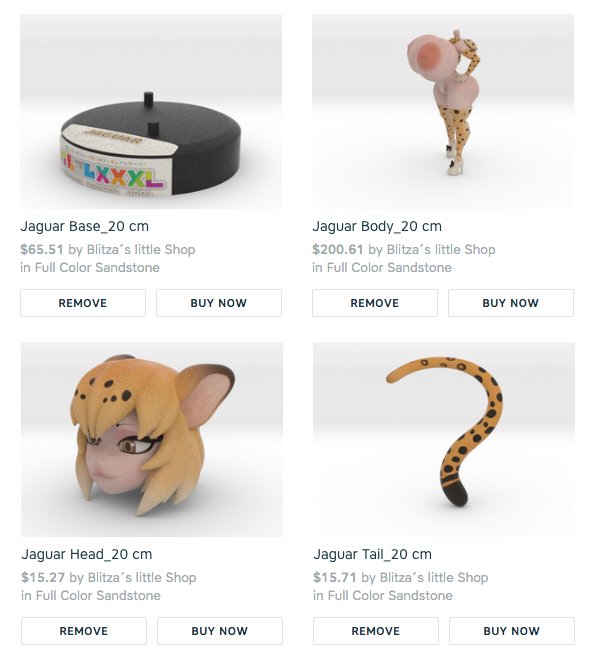Open the Jaguar Head_20 cm title link
Screen dimensions: 589x662
coord(87,554)
